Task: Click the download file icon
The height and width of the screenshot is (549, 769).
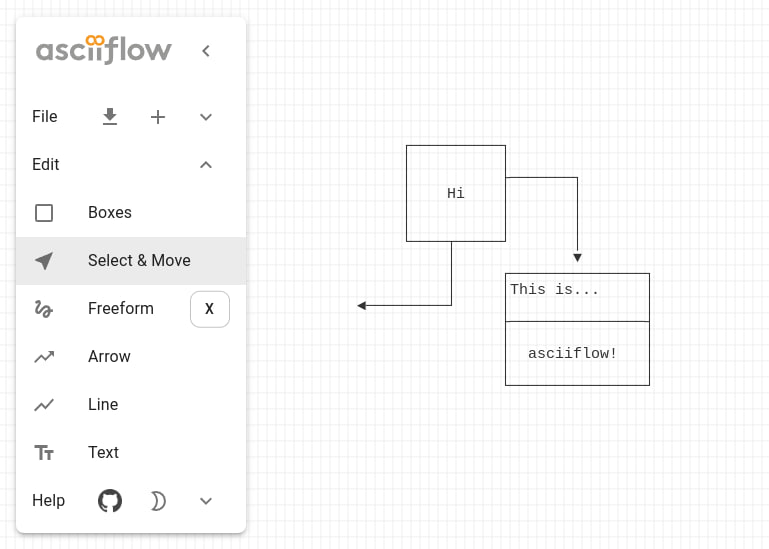Action: [110, 117]
